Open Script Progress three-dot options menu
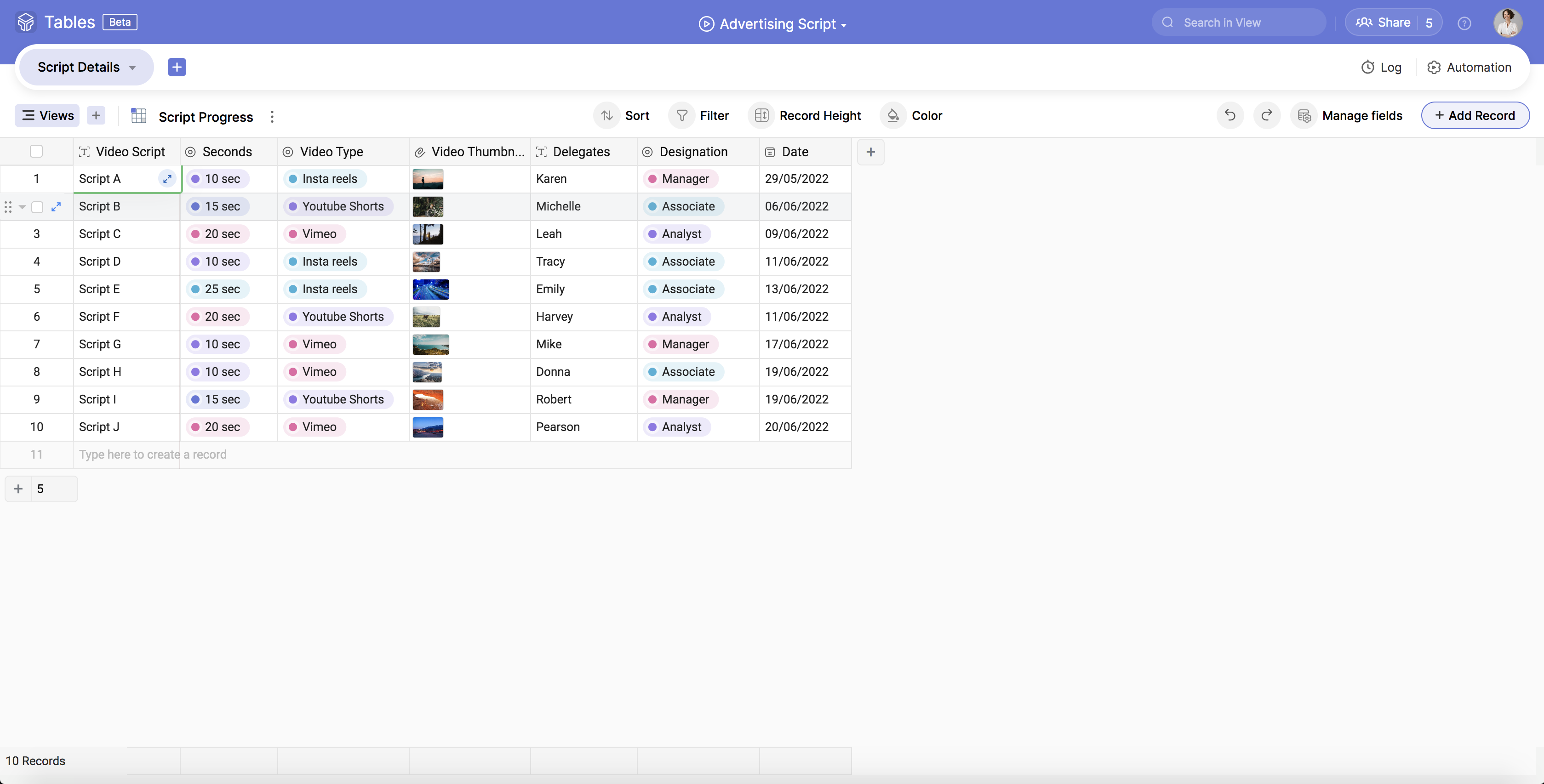Image resolution: width=1544 pixels, height=784 pixels. pos(272,117)
